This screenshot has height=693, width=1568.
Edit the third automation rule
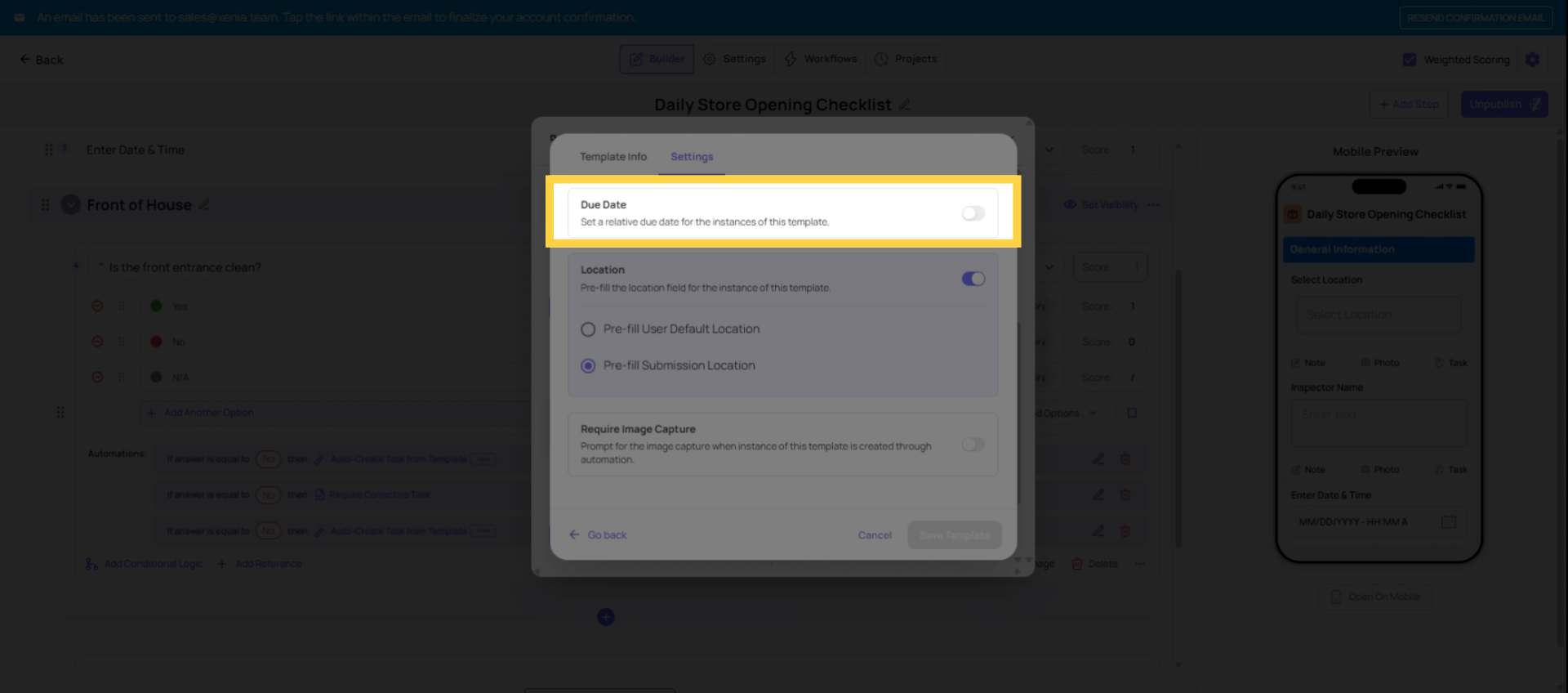tap(1098, 531)
